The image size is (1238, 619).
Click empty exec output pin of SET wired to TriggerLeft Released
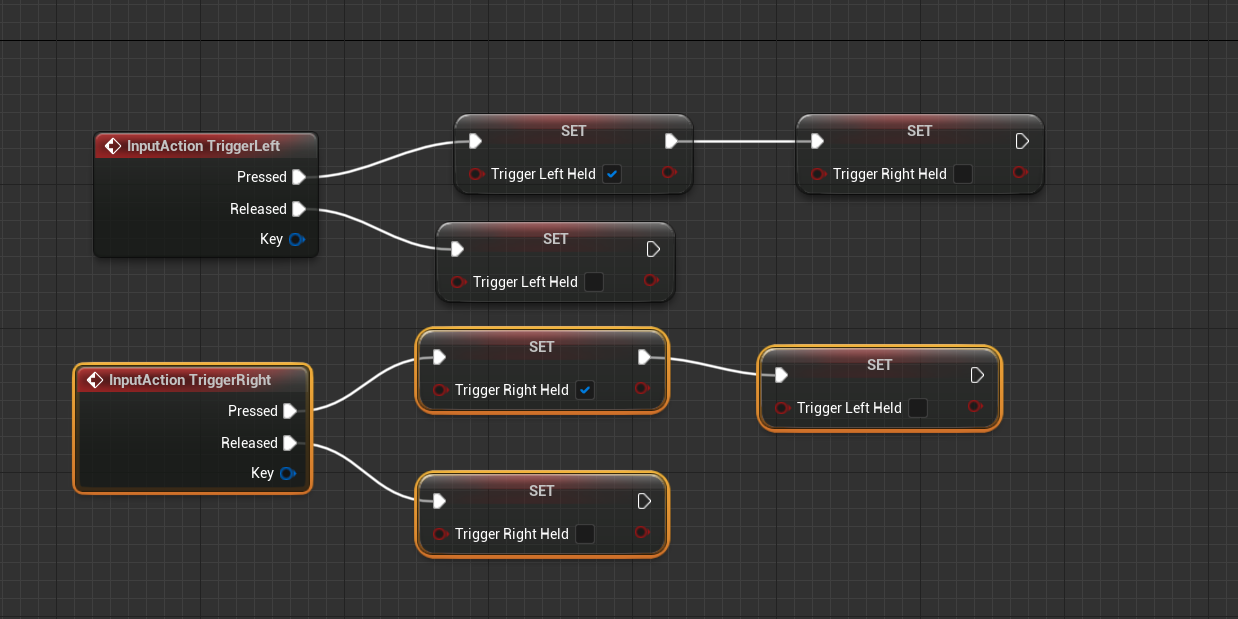click(x=653, y=249)
